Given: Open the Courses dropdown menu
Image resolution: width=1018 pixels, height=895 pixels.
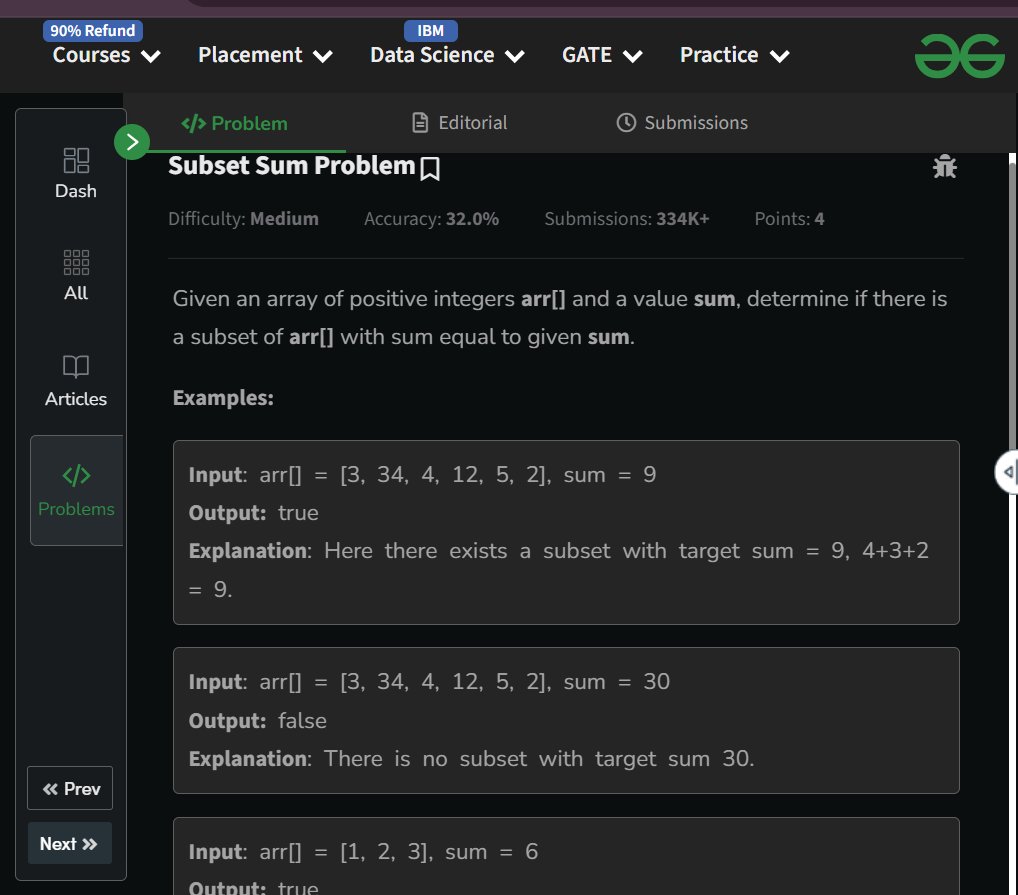Looking at the screenshot, I should (106, 55).
